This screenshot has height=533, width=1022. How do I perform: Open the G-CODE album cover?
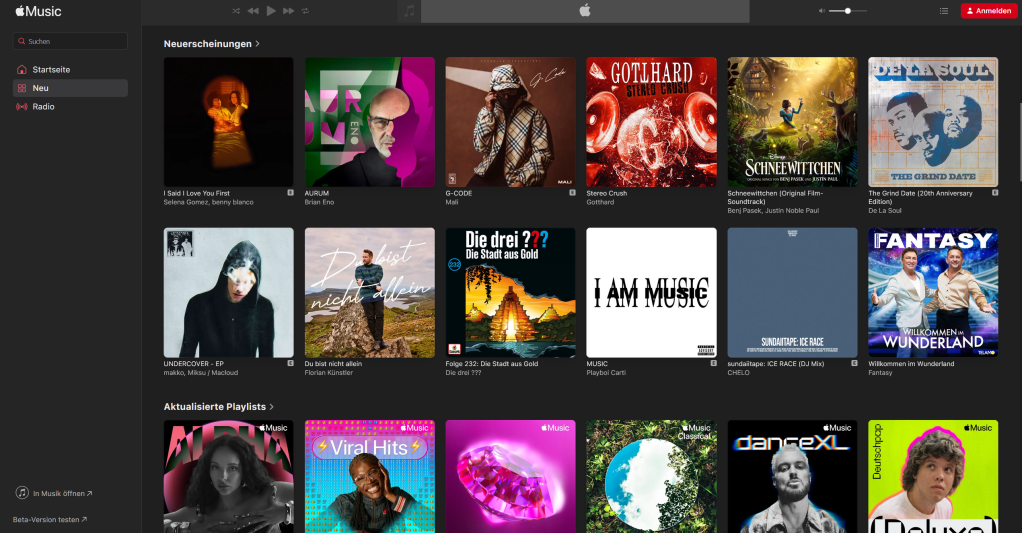510,122
